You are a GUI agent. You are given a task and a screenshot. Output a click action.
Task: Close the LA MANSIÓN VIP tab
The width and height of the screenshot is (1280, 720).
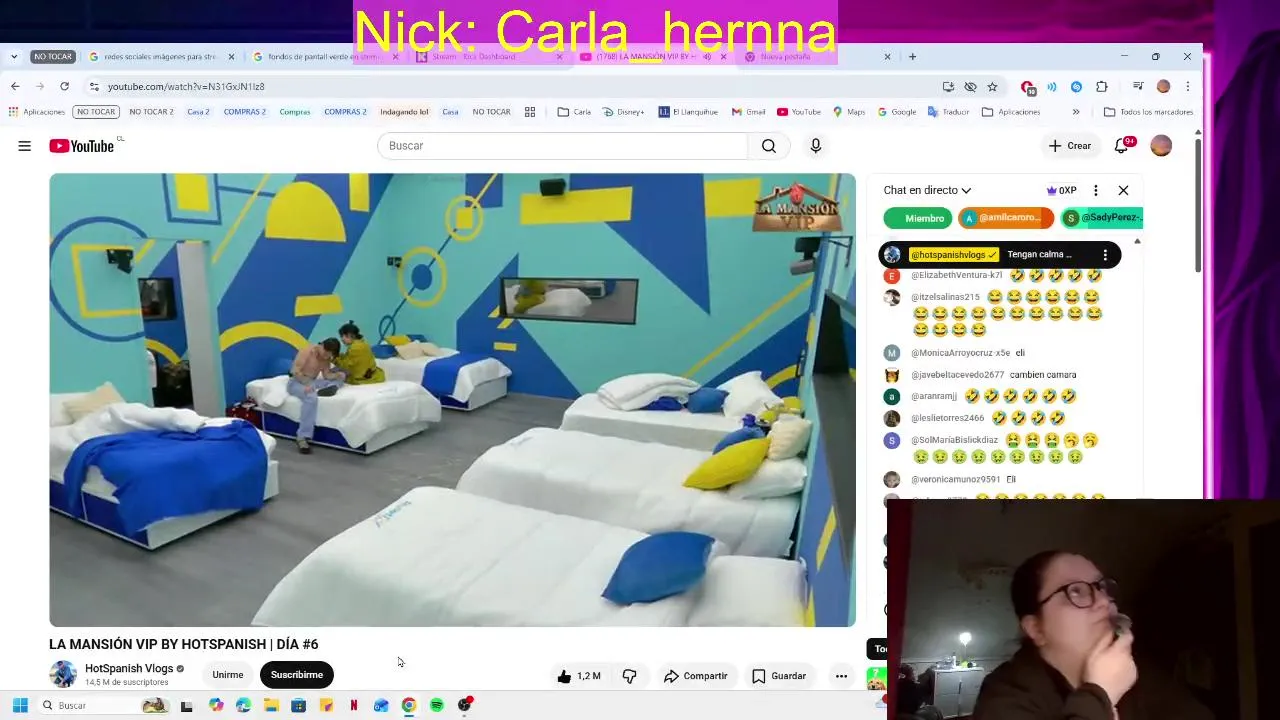pyautogui.click(x=723, y=57)
